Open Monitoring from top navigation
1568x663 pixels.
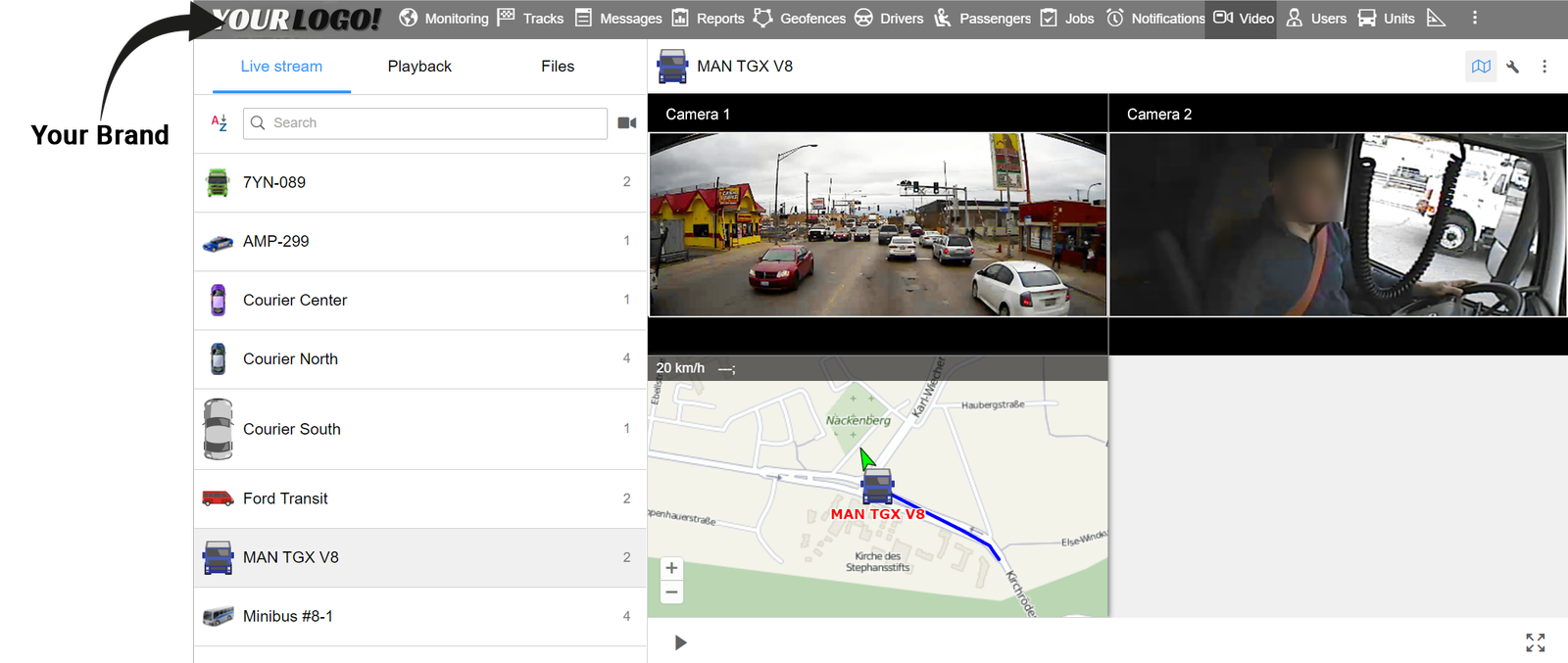[x=444, y=19]
